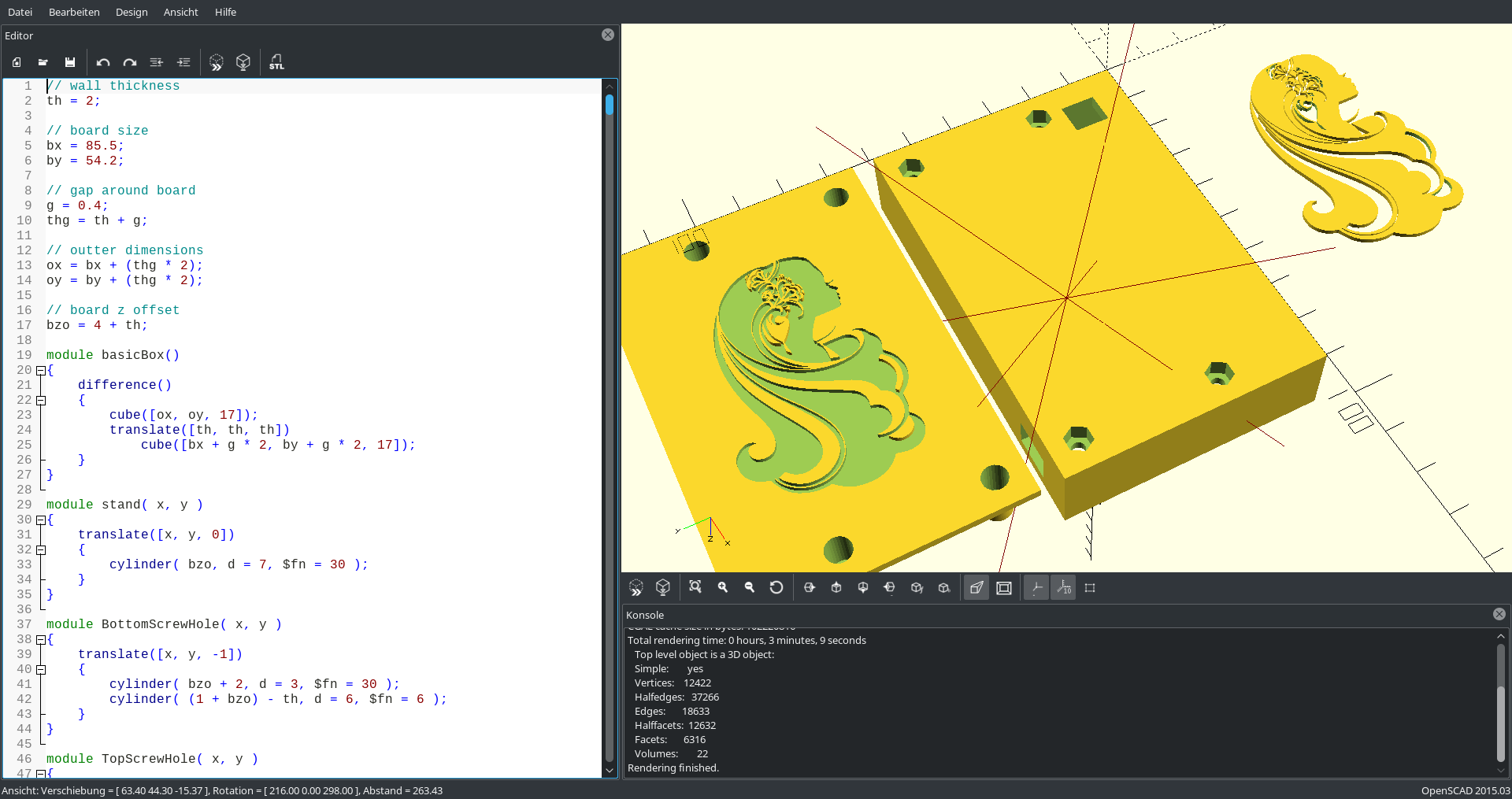Enable Perspective projection

pyautogui.click(x=976, y=587)
